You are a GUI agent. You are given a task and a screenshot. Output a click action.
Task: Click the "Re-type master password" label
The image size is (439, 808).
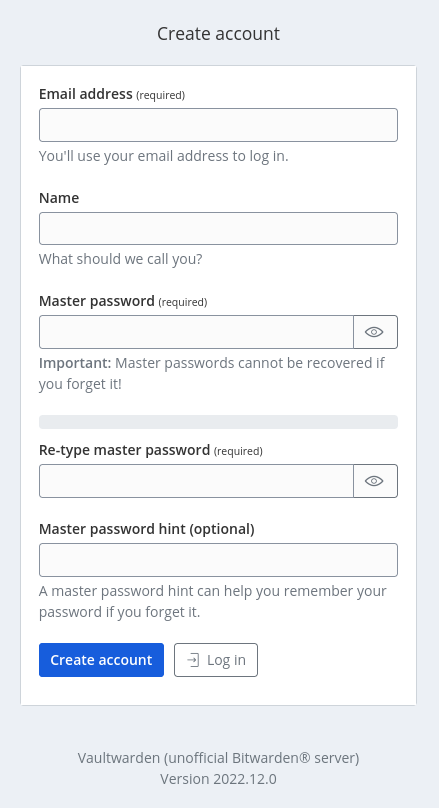[125, 450]
